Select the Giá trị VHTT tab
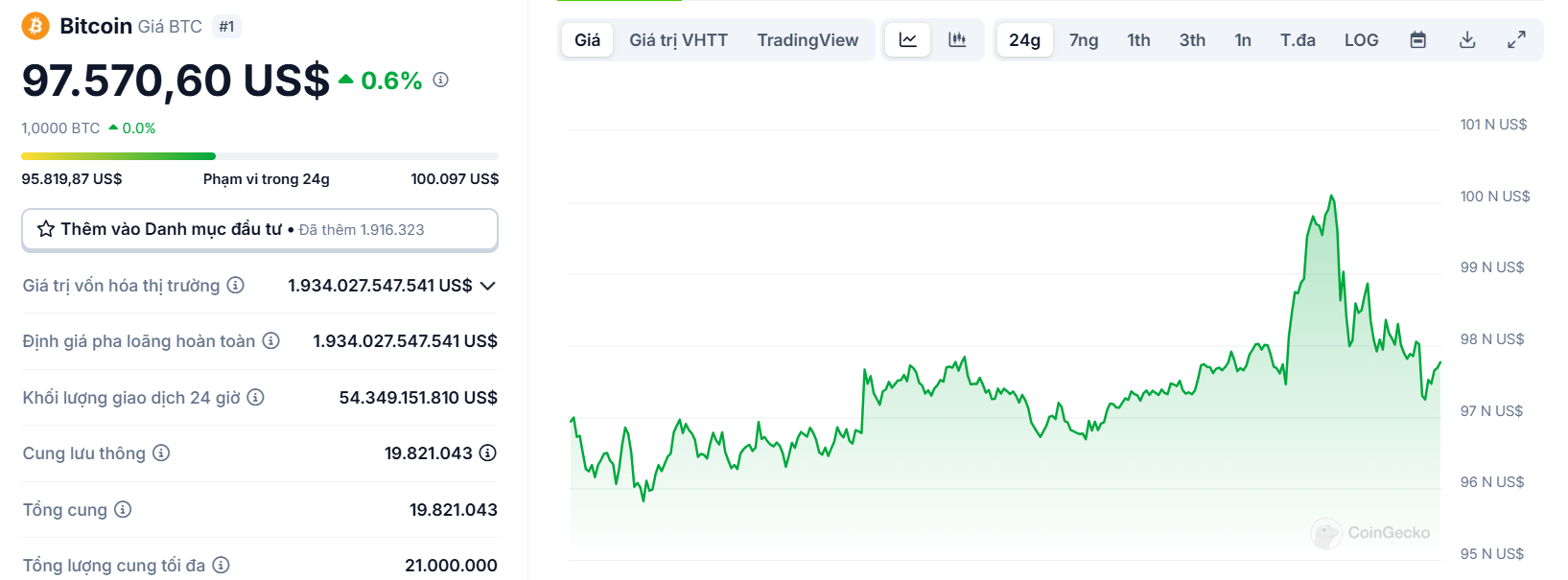This screenshot has height=580, width=1568. [678, 40]
